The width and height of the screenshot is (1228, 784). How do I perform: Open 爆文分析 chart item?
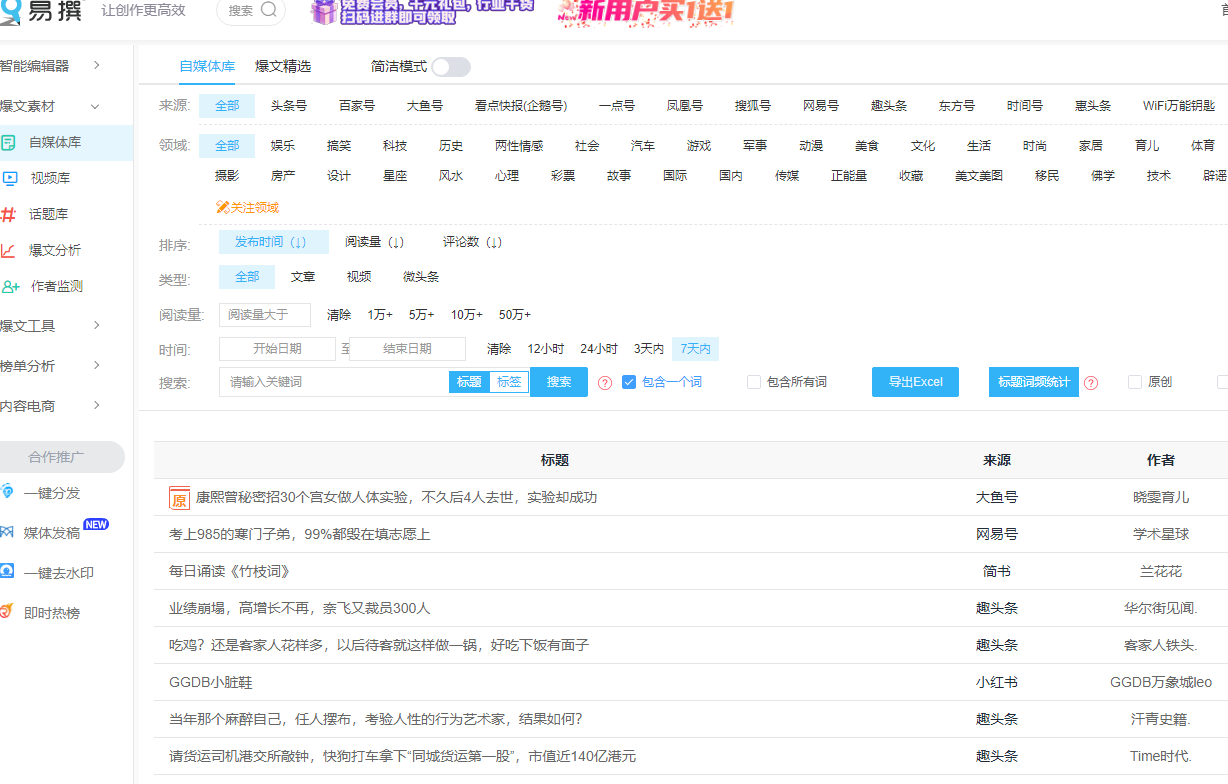(x=54, y=250)
